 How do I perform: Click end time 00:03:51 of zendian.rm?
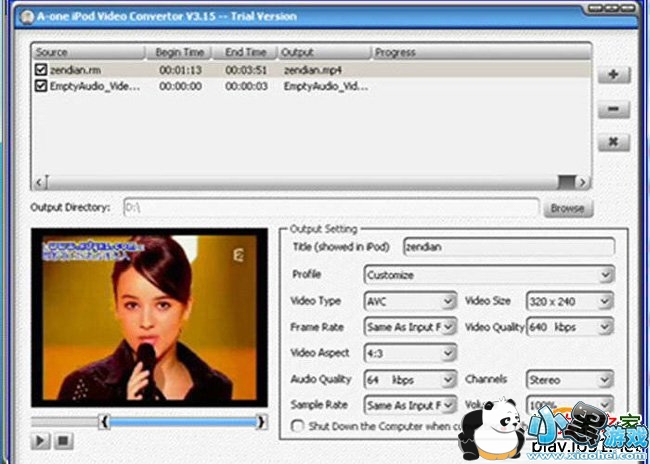(246, 70)
